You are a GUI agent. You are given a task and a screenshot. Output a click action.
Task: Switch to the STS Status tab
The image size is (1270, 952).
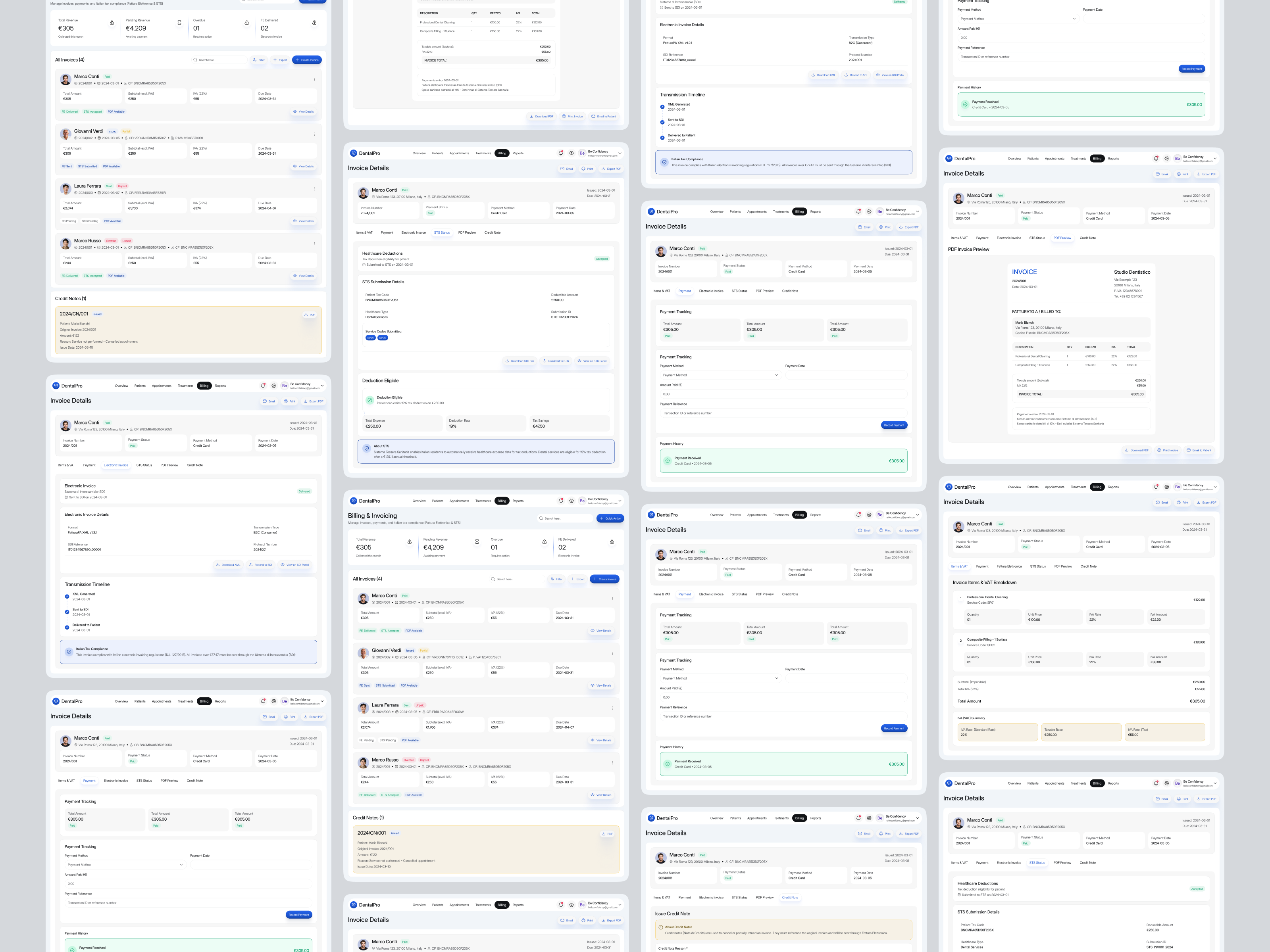[x=442, y=232]
